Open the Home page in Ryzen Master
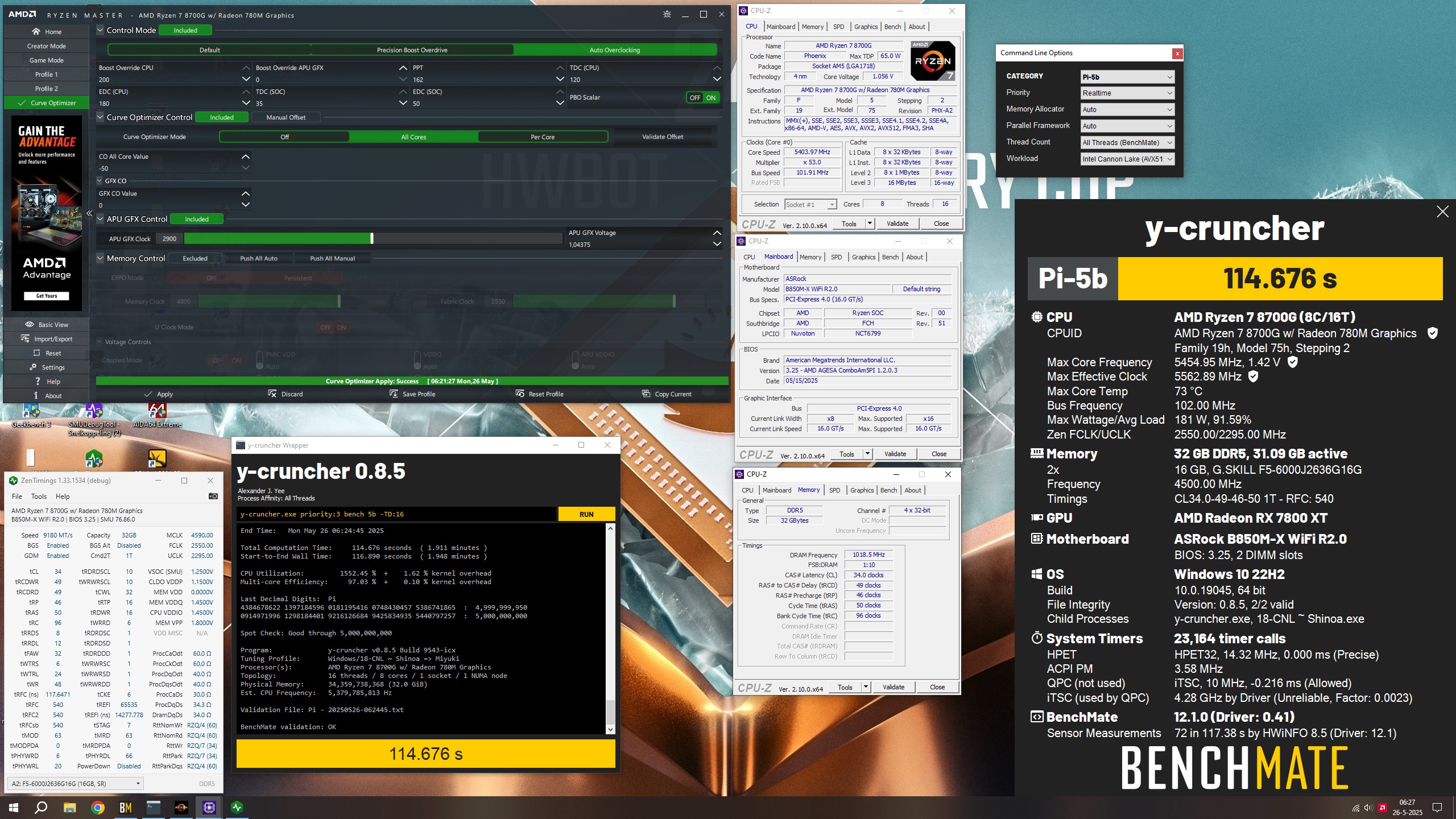 pos(47,32)
